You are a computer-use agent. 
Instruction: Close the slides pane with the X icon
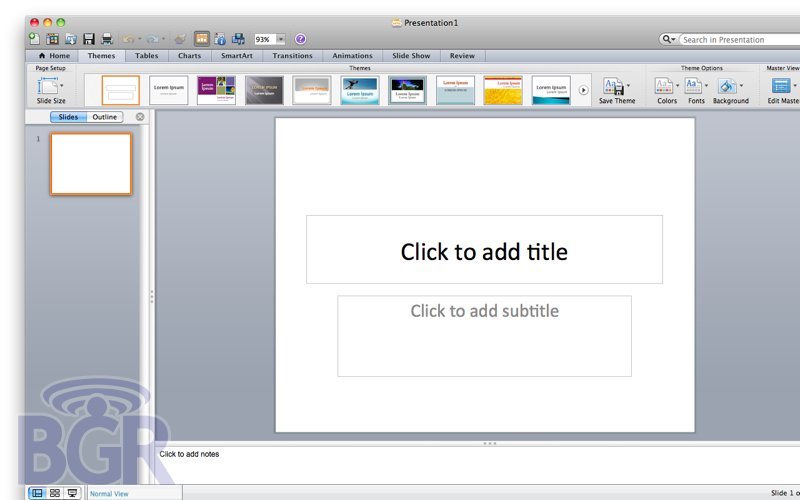tap(140, 117)
